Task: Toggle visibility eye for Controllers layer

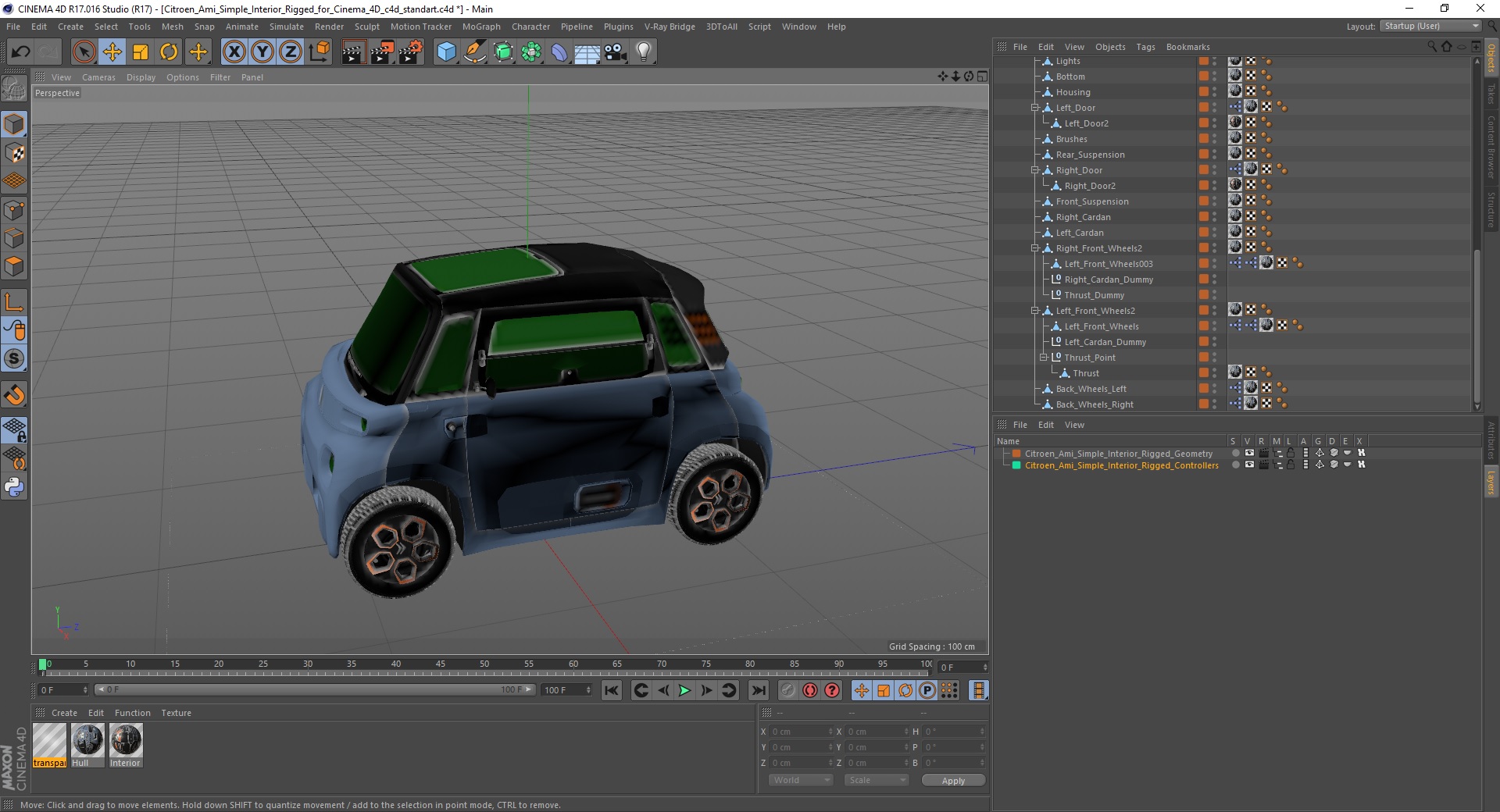Action: coord(1248,465)
